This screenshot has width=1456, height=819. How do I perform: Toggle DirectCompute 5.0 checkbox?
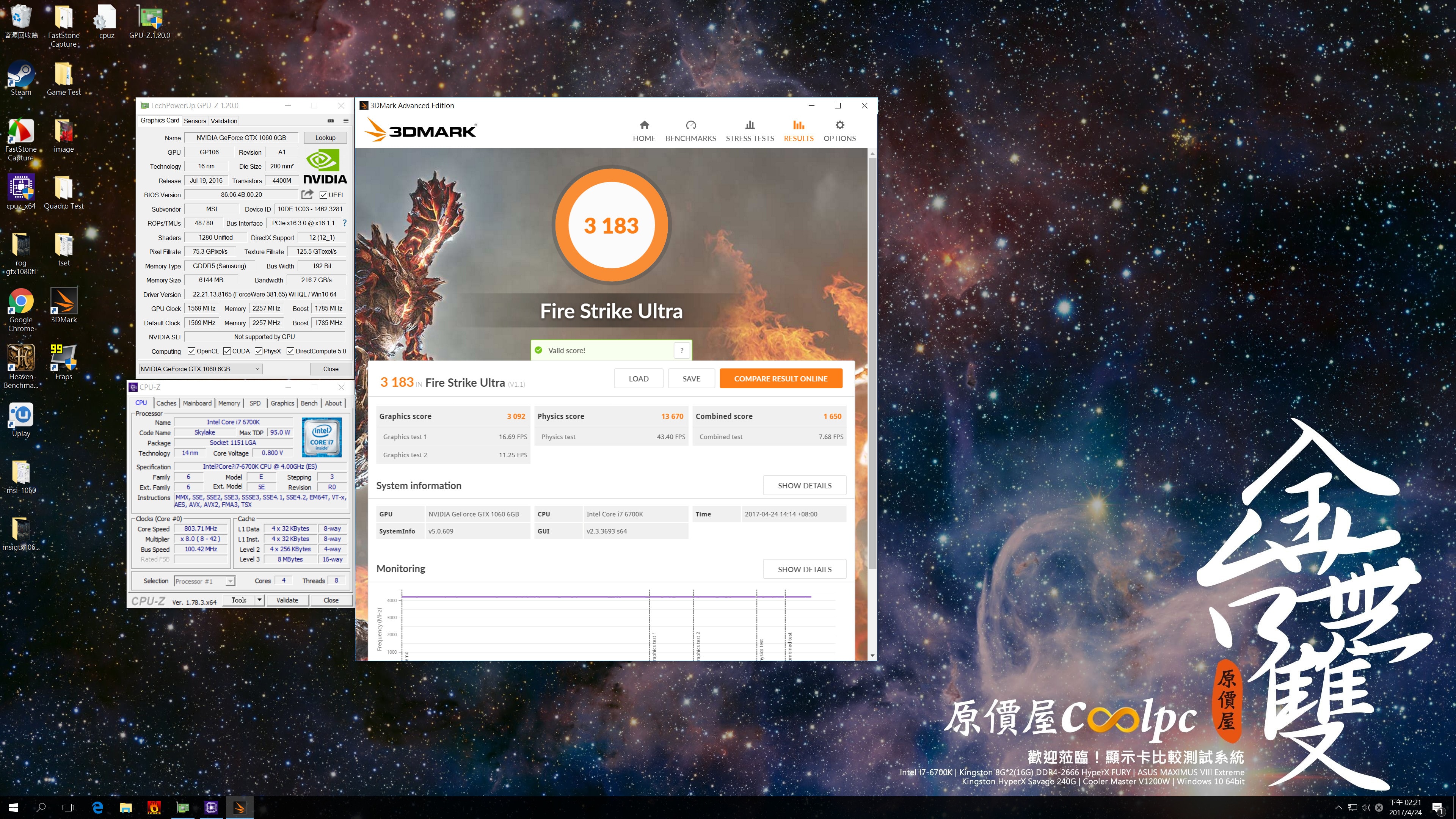click(290, 351)
